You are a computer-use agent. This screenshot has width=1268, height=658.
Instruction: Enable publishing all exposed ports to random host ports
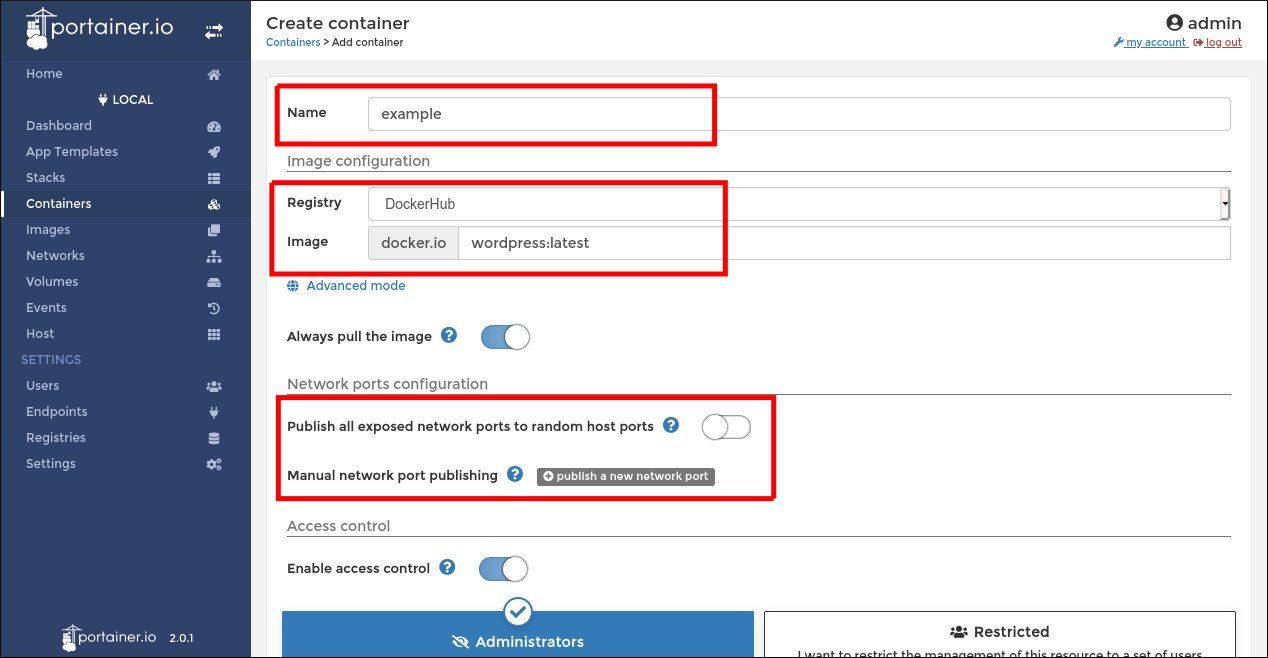pos(726,426)
